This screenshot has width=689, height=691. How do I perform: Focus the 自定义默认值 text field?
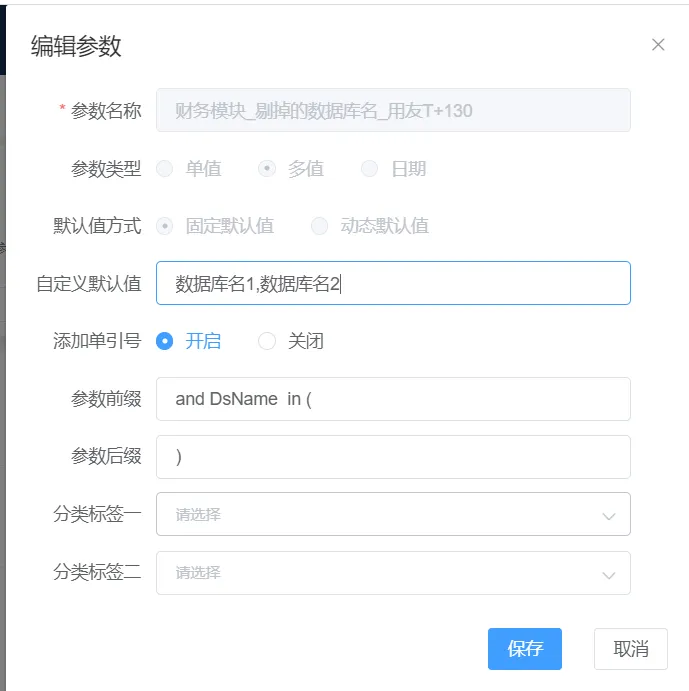pyautogui.click(x=393, y=283)
